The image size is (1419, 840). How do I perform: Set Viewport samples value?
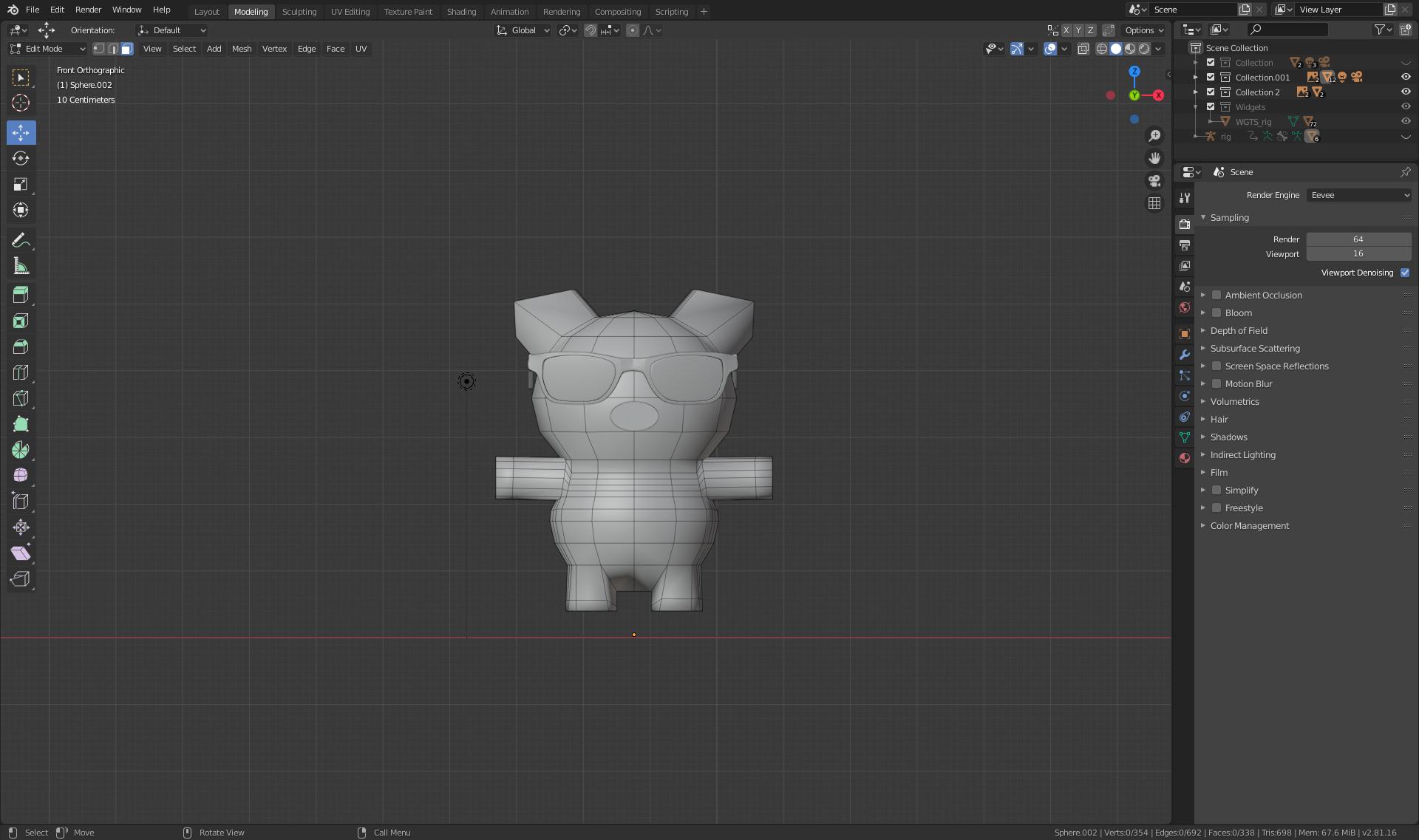coord(1358,253)
